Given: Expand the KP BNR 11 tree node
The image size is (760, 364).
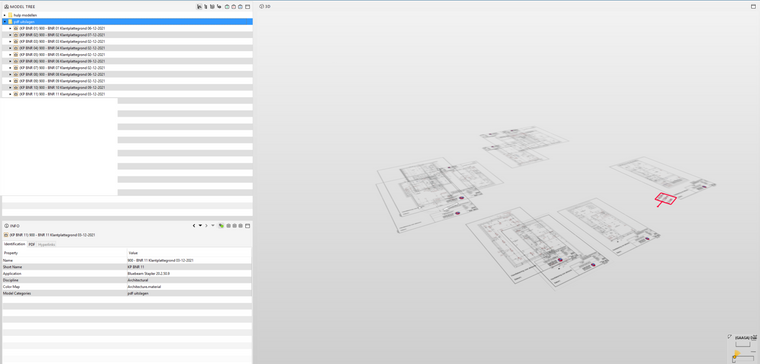Looking at the screenshot, I should coord(10,94).
